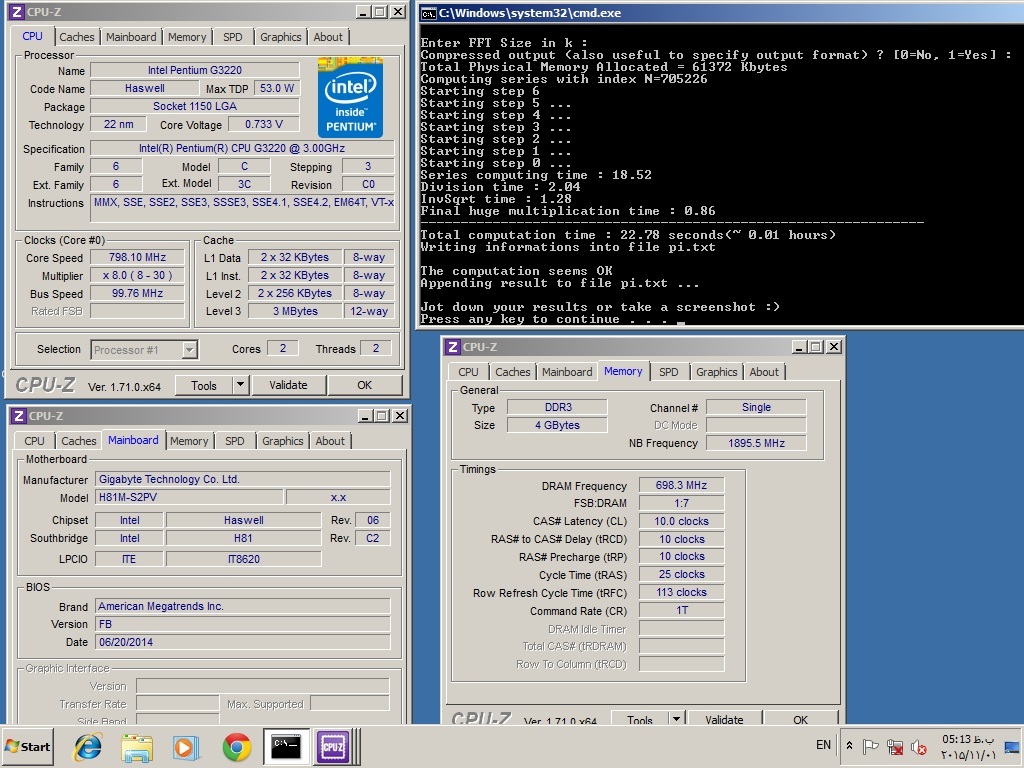Click the Gigabyte Technology manufacturer field
Image resolution: width=1024 pixels, height=768 pixels.
[x=243, y=479]
